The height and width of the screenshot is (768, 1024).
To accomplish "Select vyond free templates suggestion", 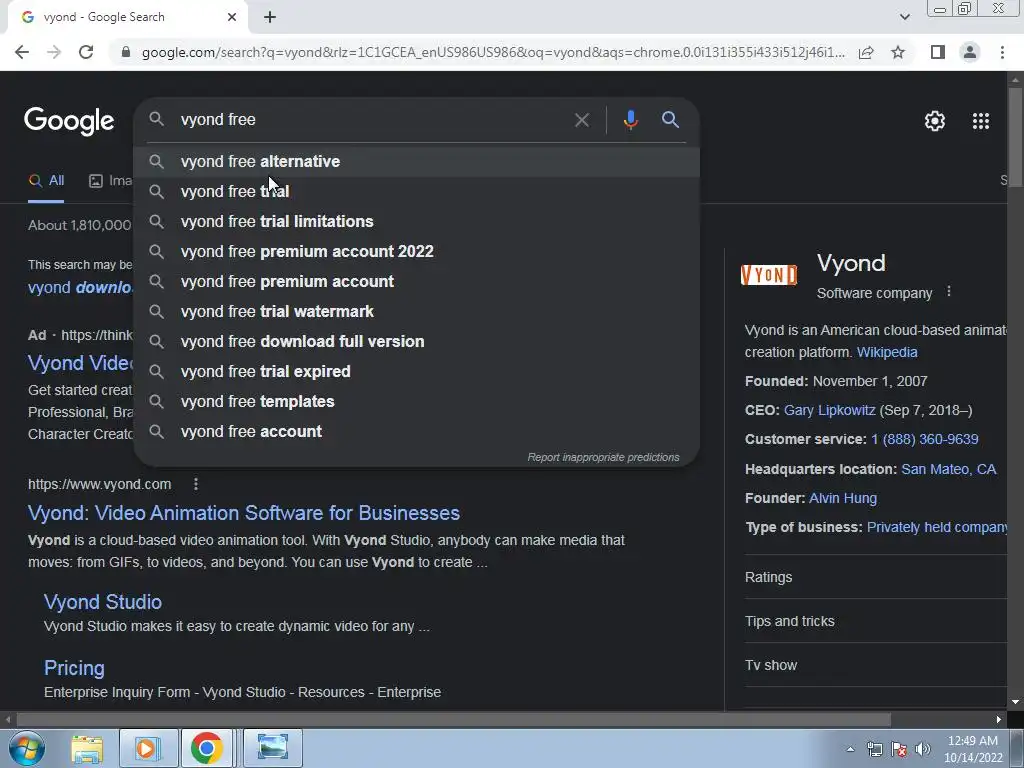I will (417, 402).
